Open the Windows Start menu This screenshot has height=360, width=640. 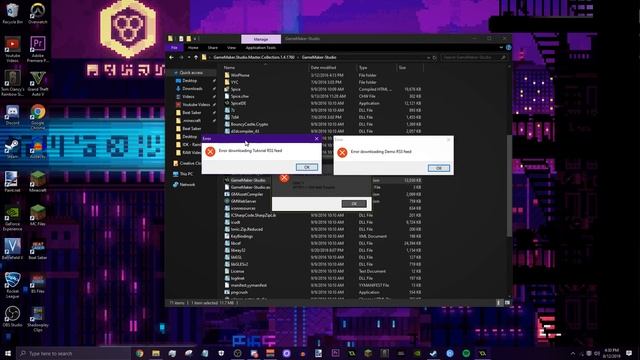tap(8, 353)
